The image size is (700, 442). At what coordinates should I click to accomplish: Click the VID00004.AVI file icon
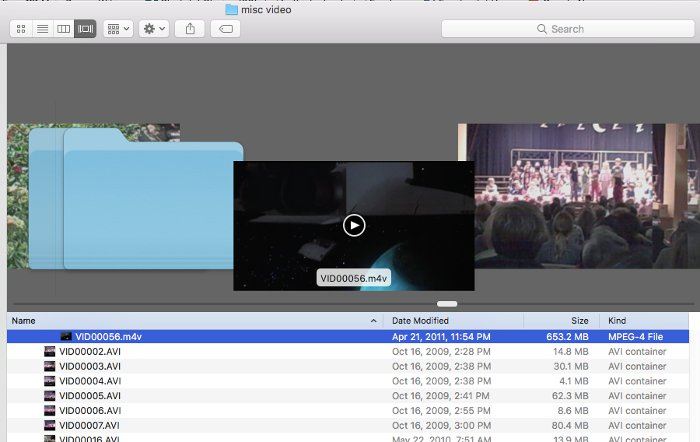(50, 381)
